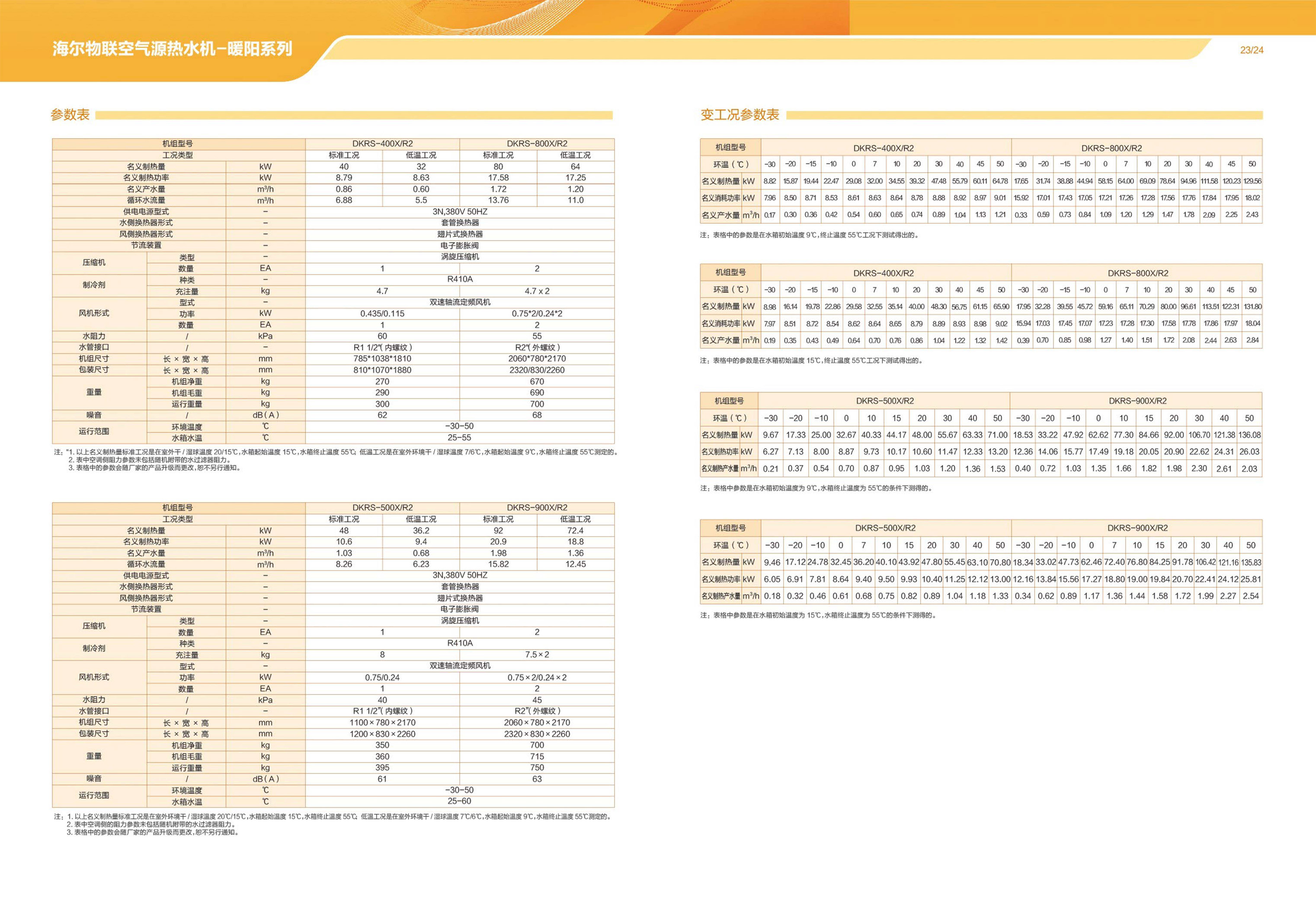Click the packing size value "2320×830×2260"

point(537,734)
